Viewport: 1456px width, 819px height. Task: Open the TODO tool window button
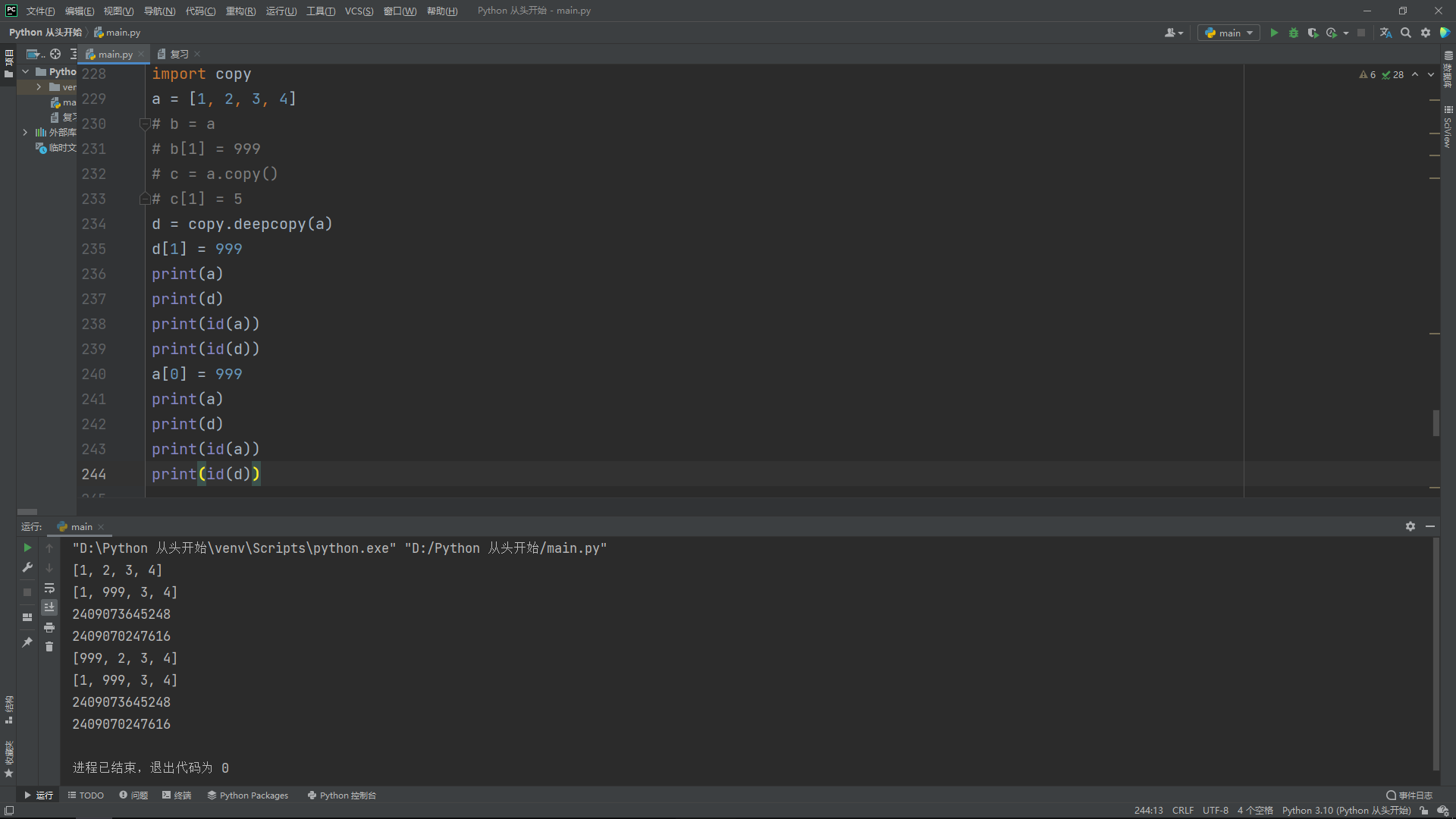pos(86,795)
